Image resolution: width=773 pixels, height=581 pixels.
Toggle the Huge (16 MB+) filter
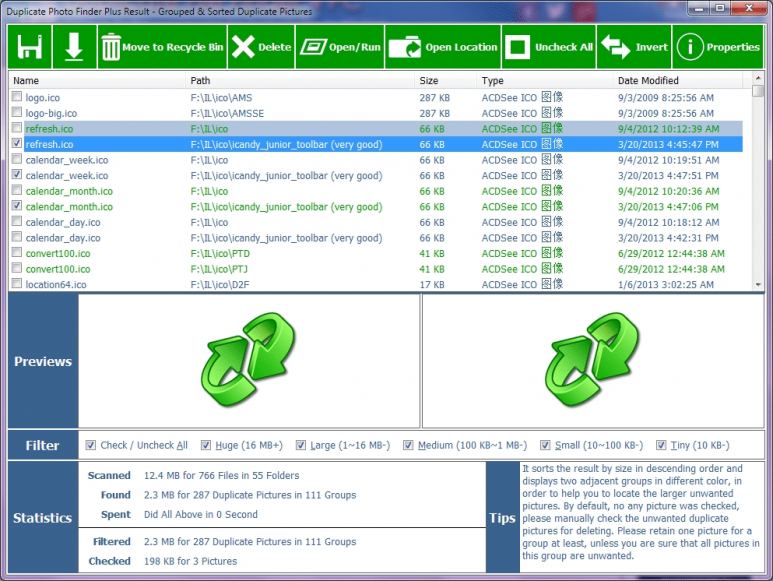[x=206, y=445]
